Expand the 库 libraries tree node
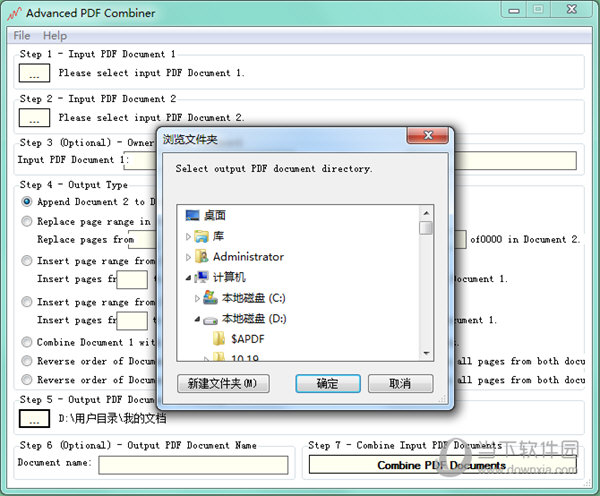The width and height of the screenshot is (600, 496). click(188, 237)
